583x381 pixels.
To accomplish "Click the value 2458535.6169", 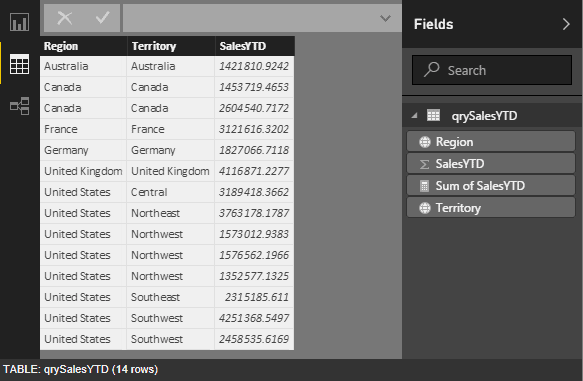I will [254, 339].
